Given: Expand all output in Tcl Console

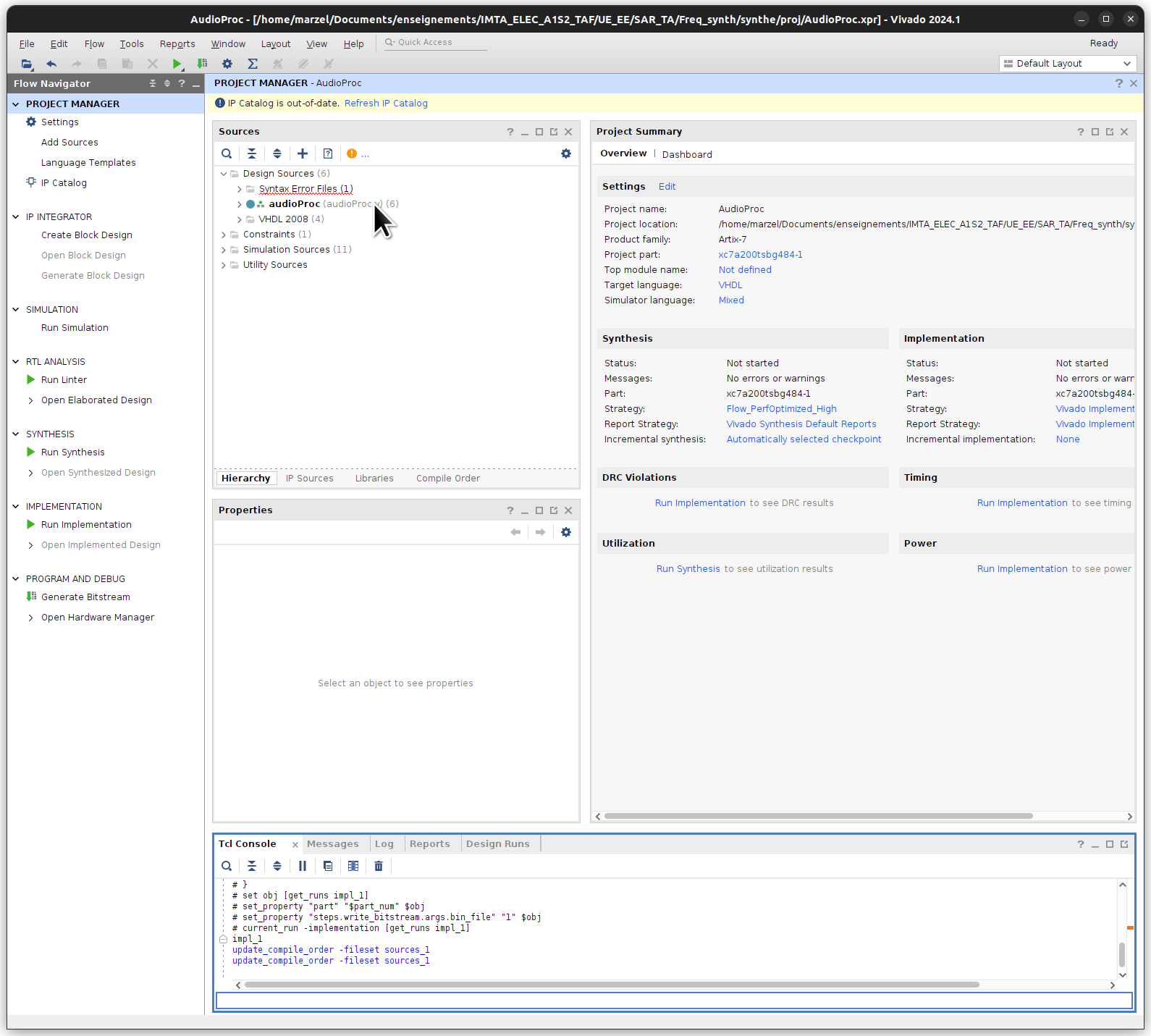Looking at the screenshot, I should pyautogui.click(x=277, y=866).
